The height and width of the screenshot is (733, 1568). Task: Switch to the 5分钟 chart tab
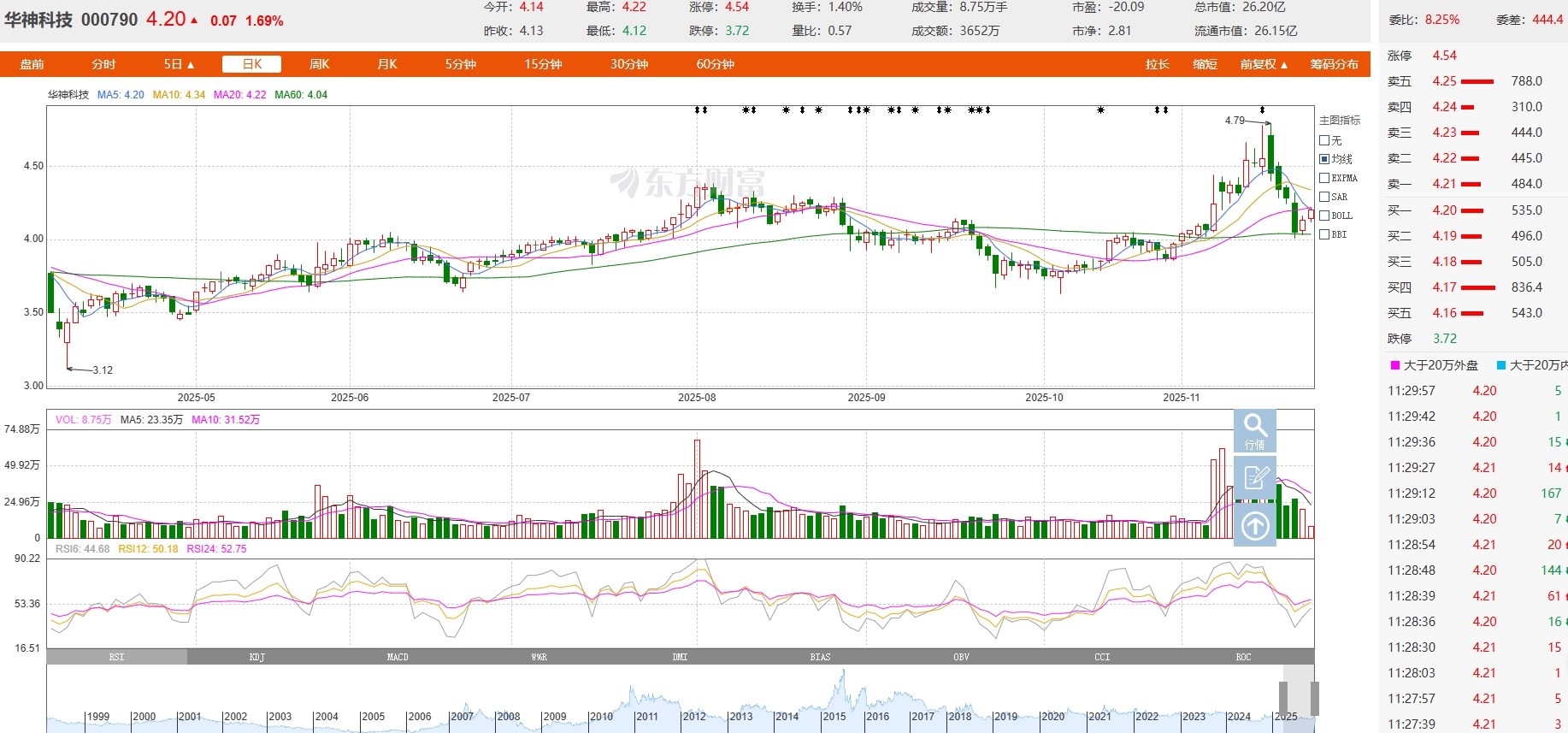[460, 64]
